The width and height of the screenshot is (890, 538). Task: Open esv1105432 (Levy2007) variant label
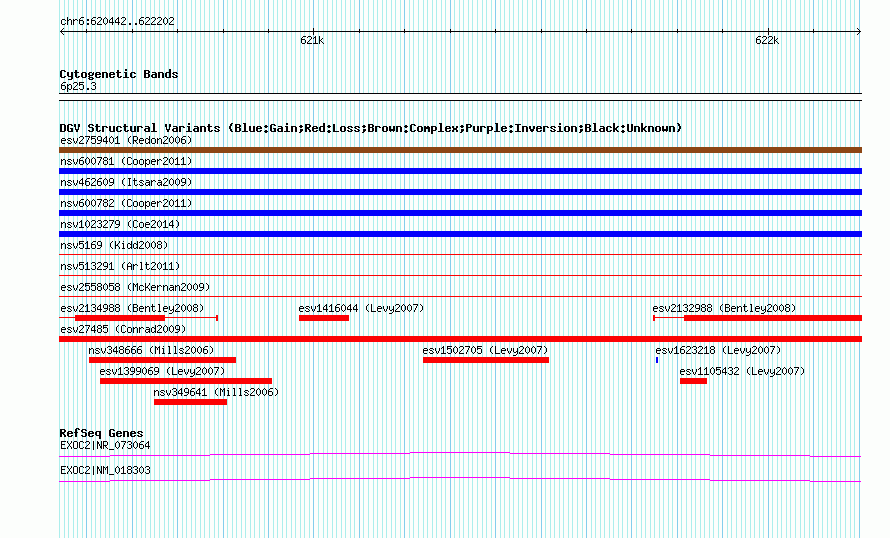coord(742,371)
